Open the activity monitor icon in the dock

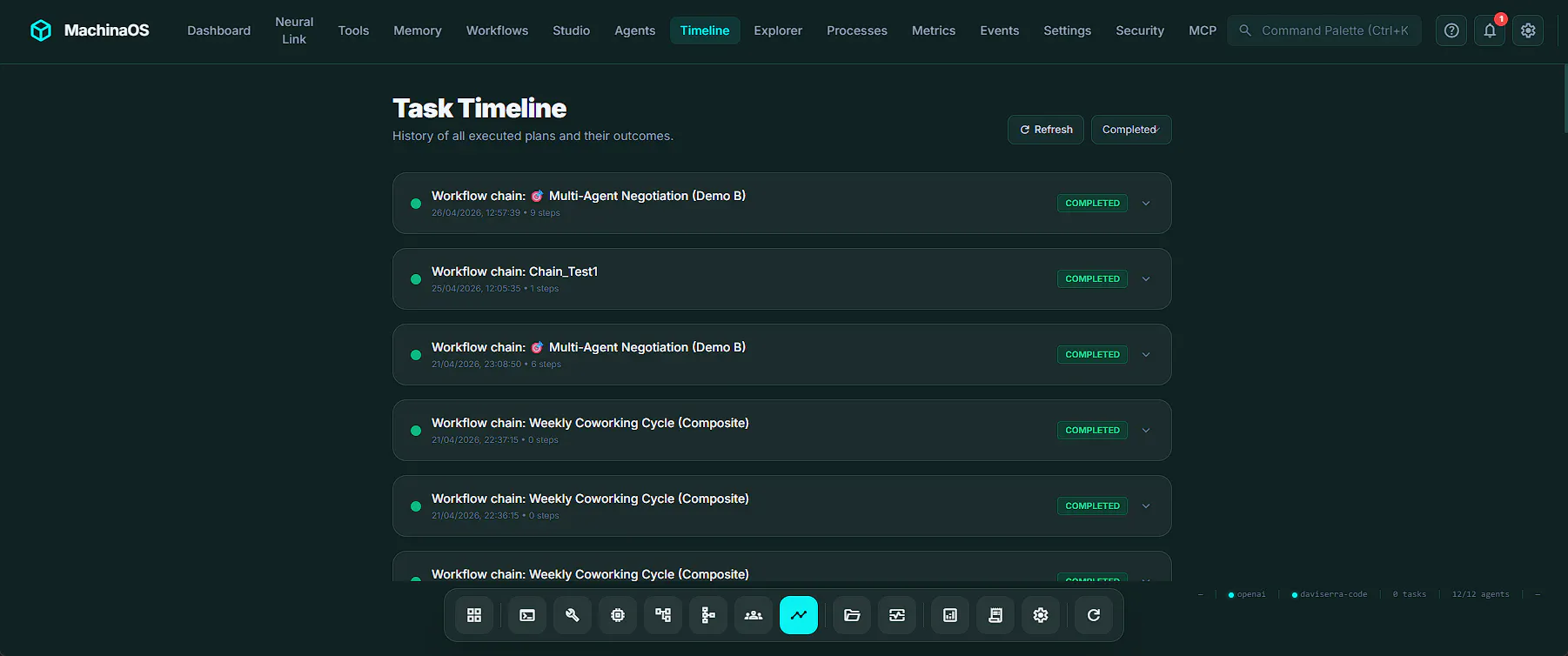[897, 615]
